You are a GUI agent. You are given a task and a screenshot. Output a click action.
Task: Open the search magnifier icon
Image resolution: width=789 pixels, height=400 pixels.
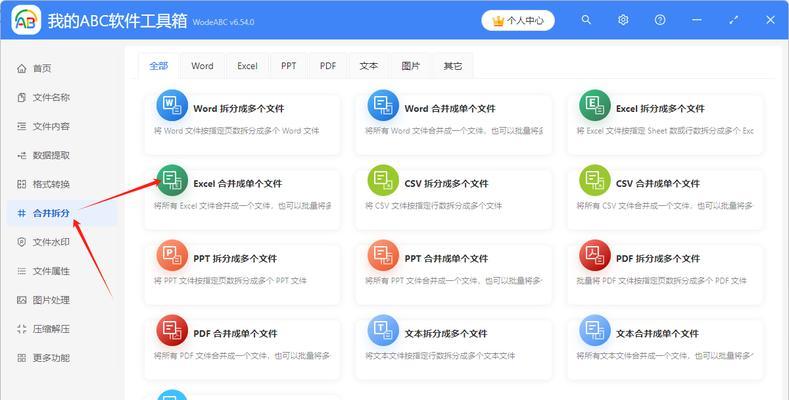click(586, 20)
